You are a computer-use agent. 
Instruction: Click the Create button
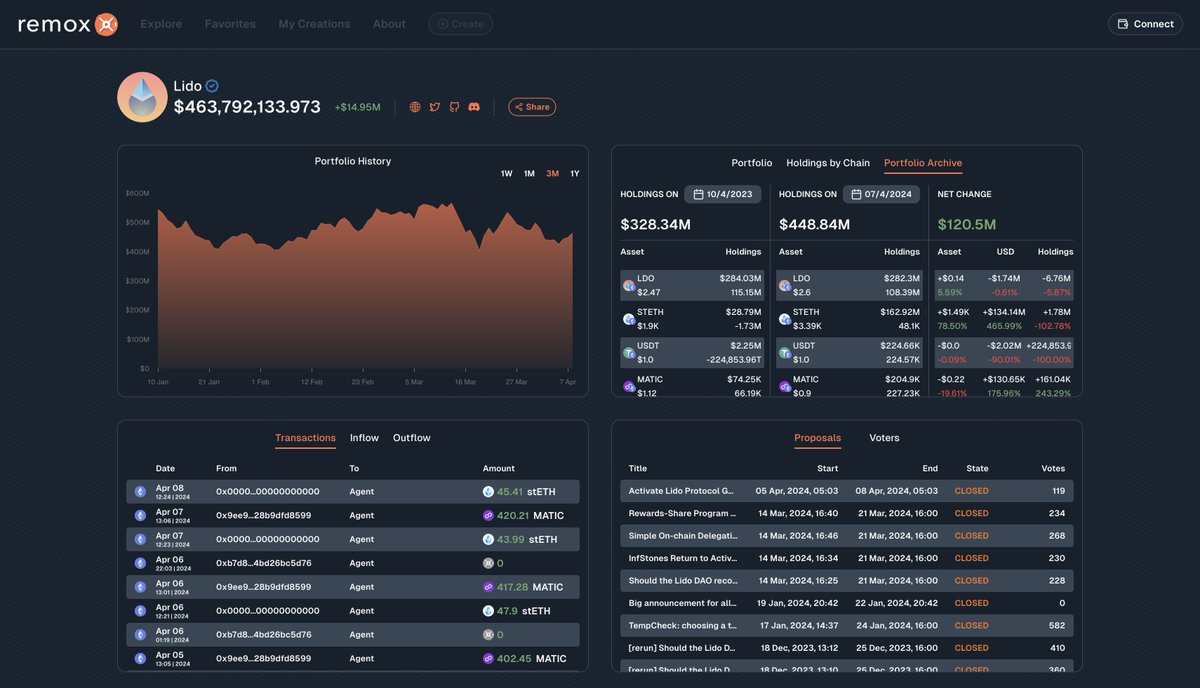point(461,24)
